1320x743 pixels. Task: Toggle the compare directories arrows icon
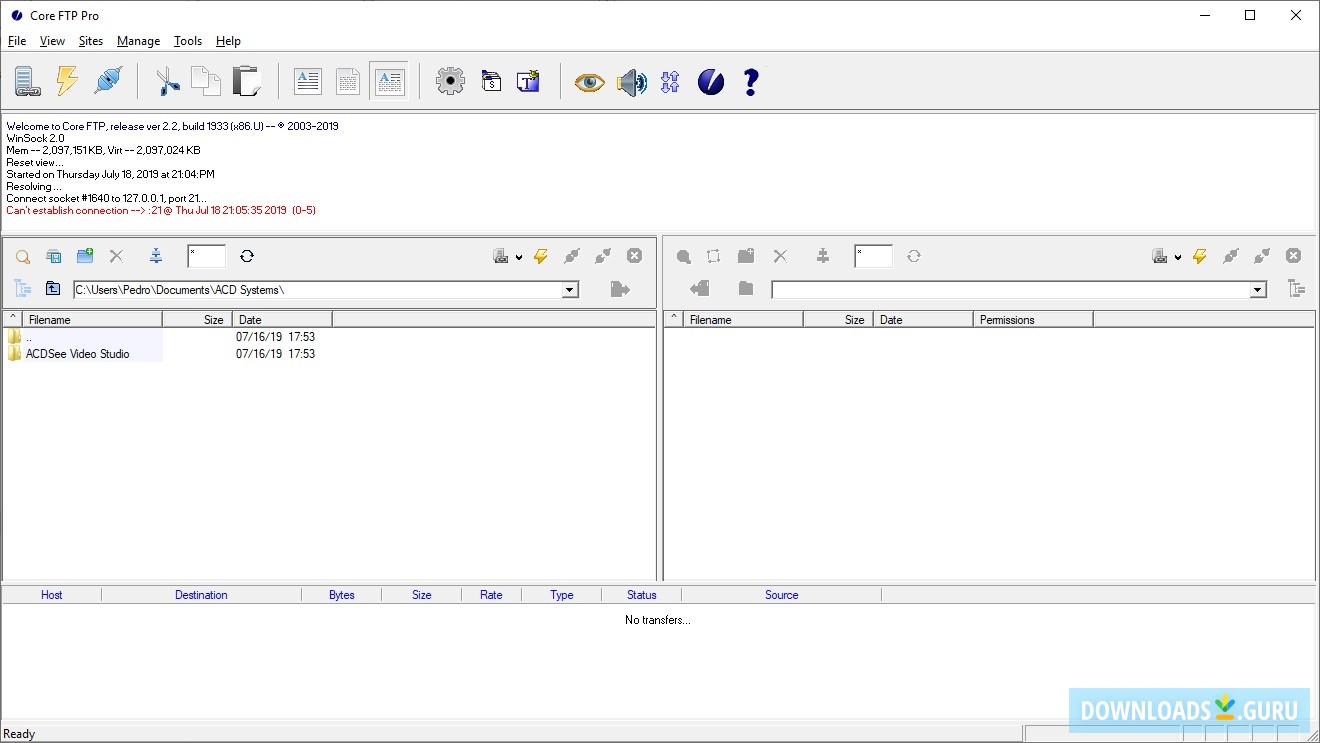pyautogui.click(x=669, y=82)
